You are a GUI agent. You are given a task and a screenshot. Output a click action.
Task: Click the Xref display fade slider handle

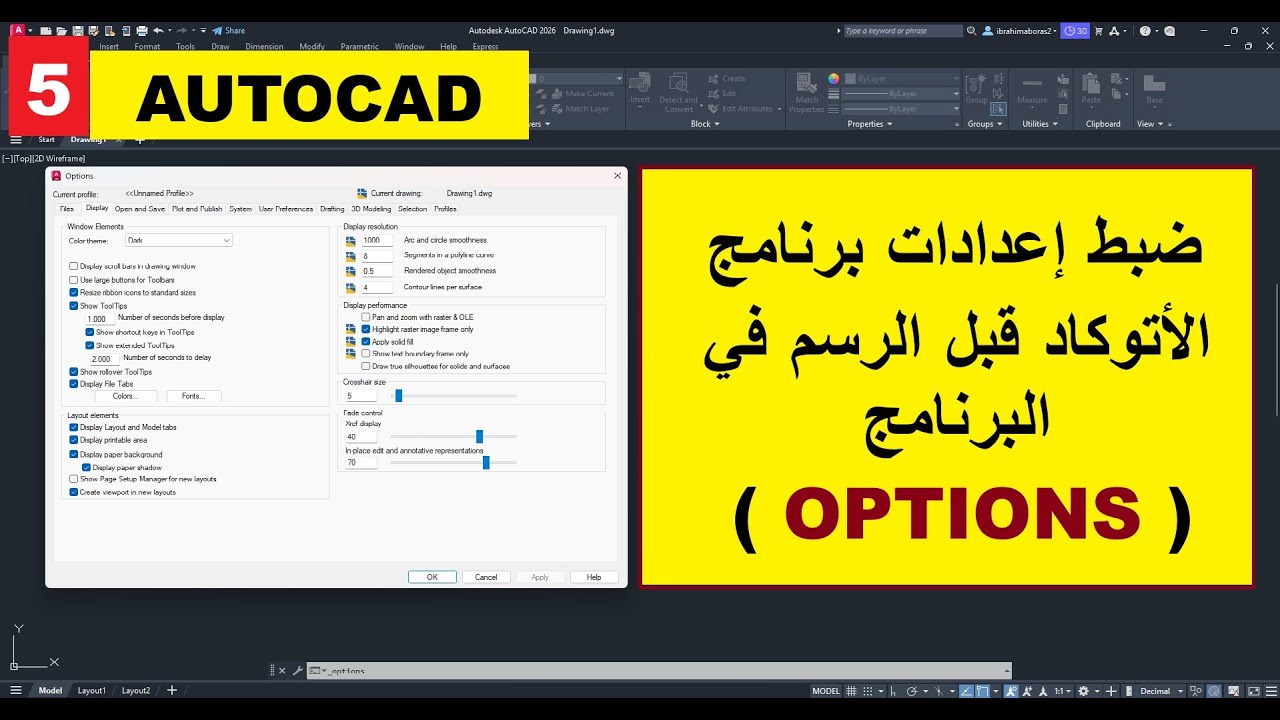pyautogui.click(x=479, y=436)
